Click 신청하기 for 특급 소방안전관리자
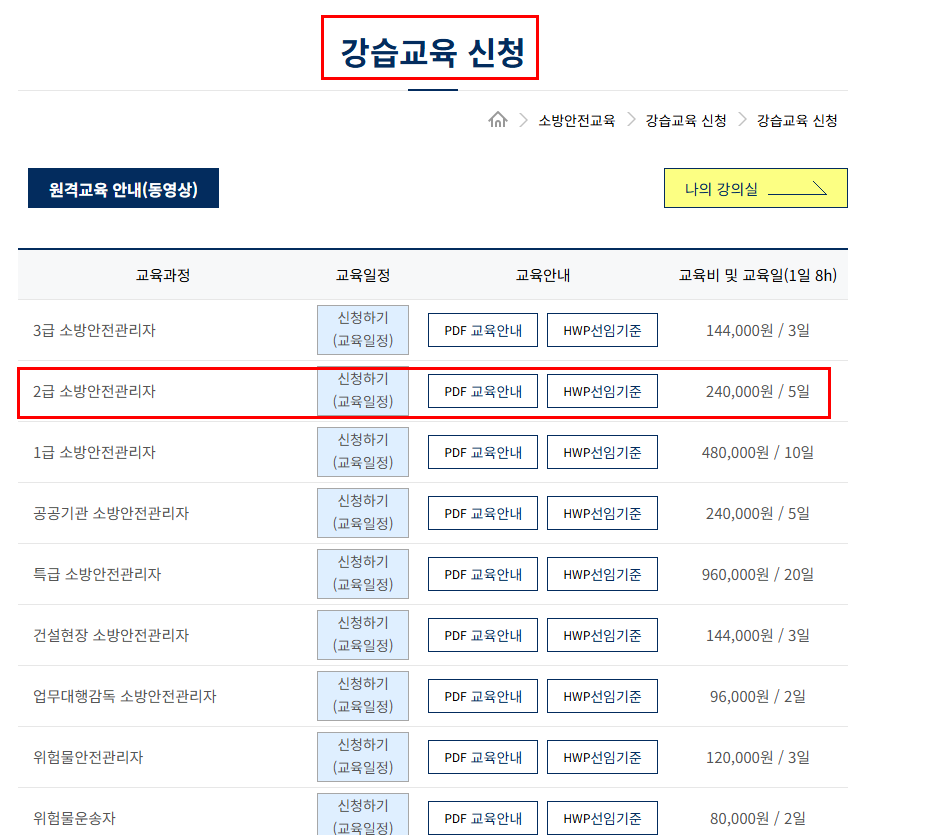941x835 pixels. [x=363, y=574]
